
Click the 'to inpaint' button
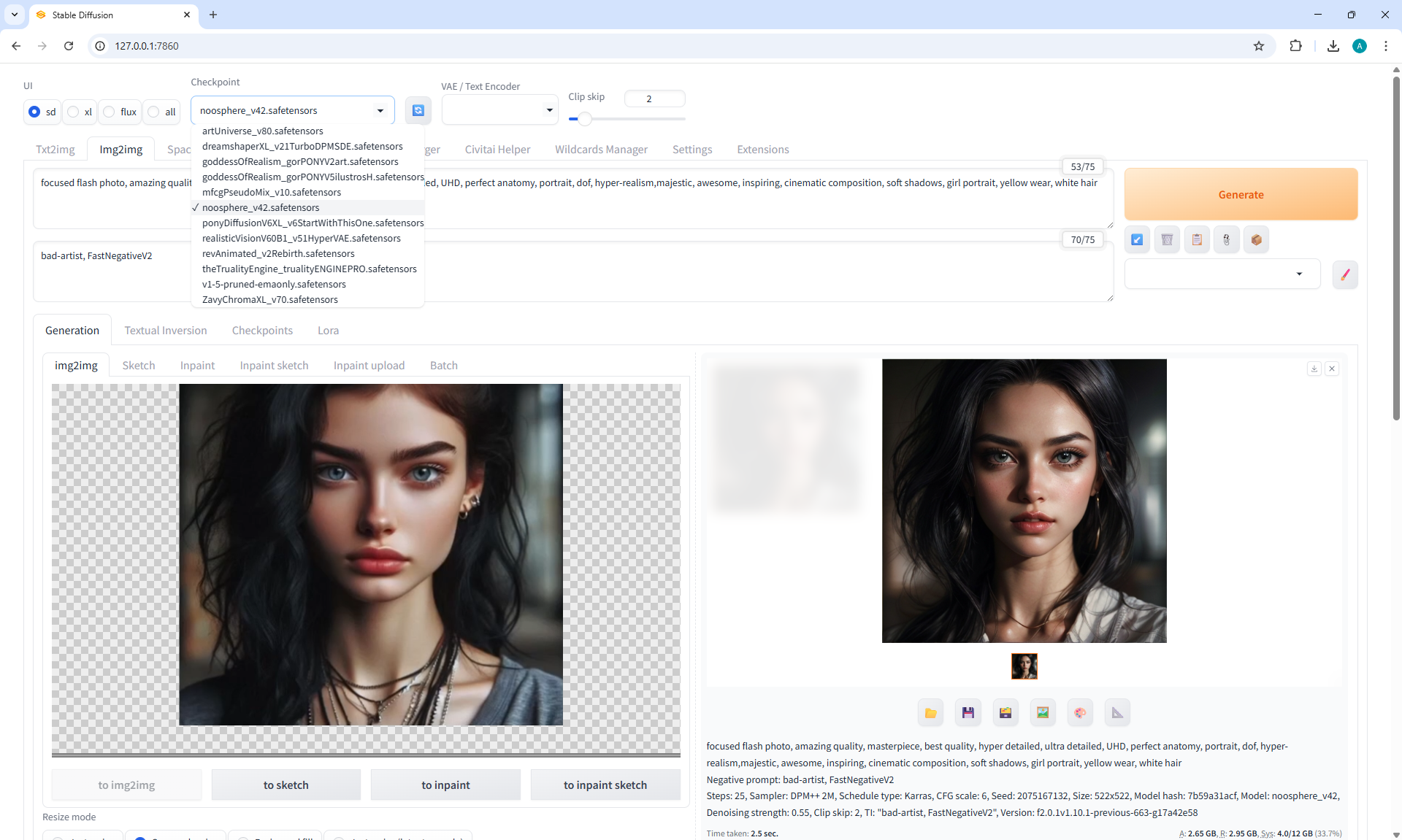tap(445, 785)
